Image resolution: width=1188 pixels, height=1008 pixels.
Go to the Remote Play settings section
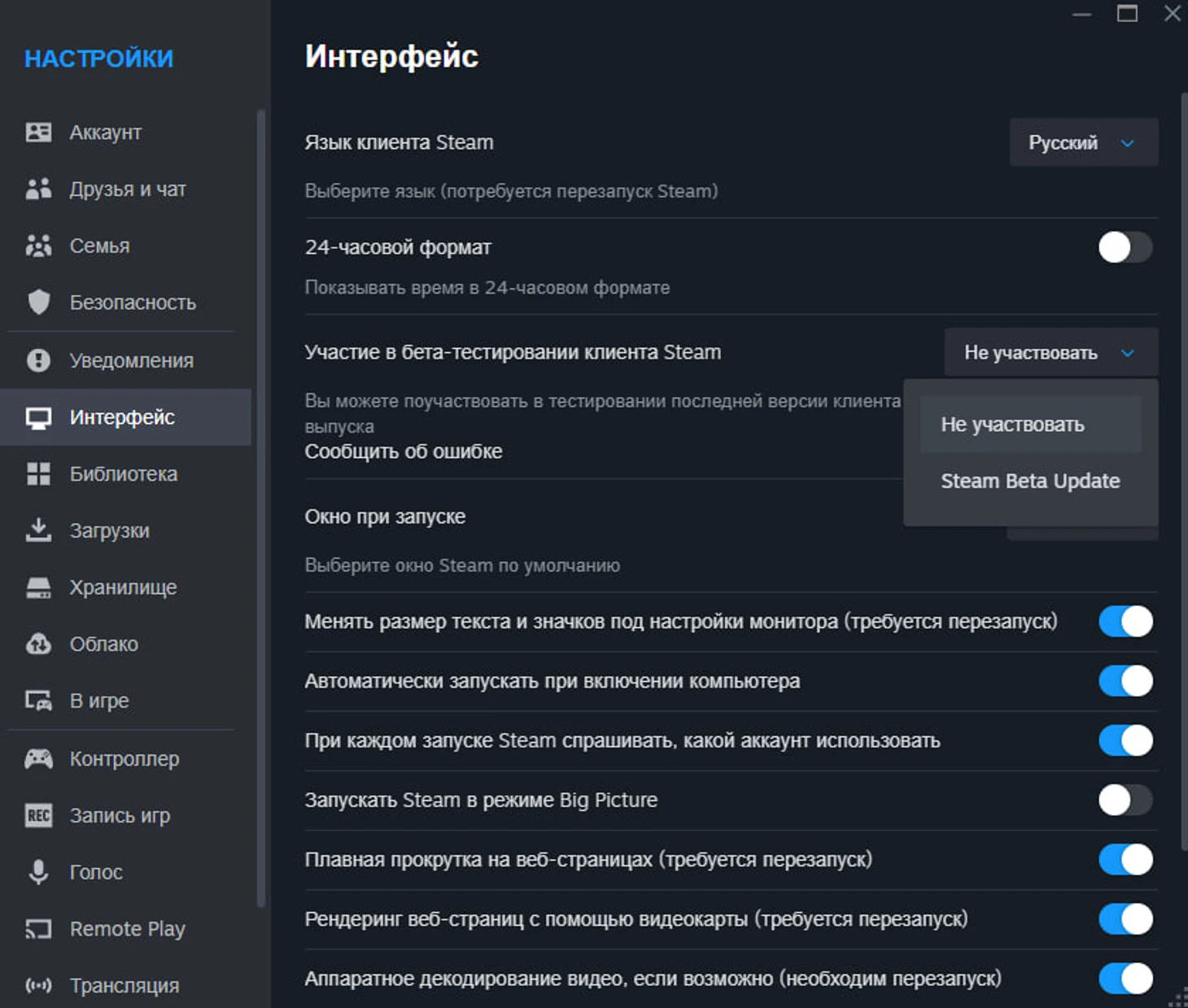(127, 928)
